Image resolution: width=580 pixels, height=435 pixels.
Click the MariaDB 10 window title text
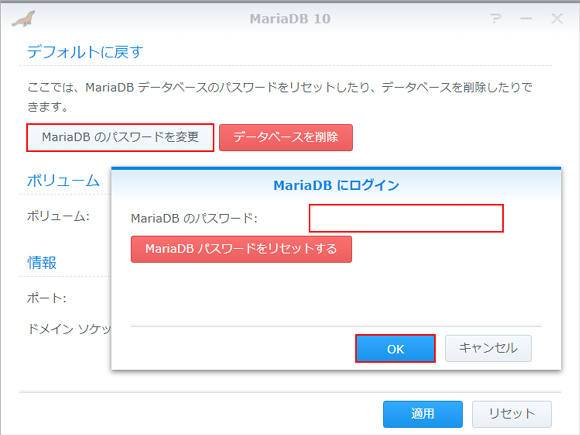pos(290,18)
